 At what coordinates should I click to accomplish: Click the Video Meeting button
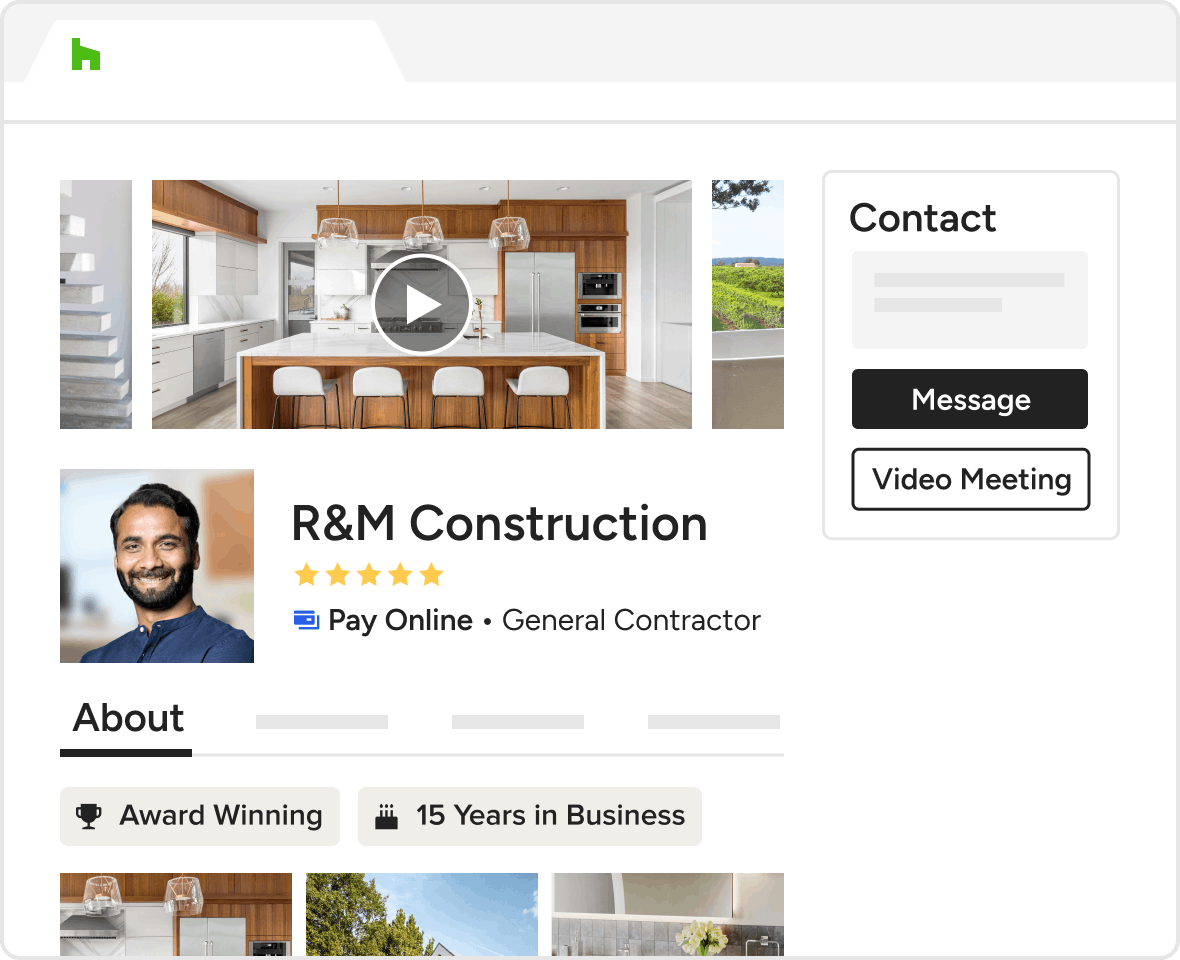pos(971,479)
